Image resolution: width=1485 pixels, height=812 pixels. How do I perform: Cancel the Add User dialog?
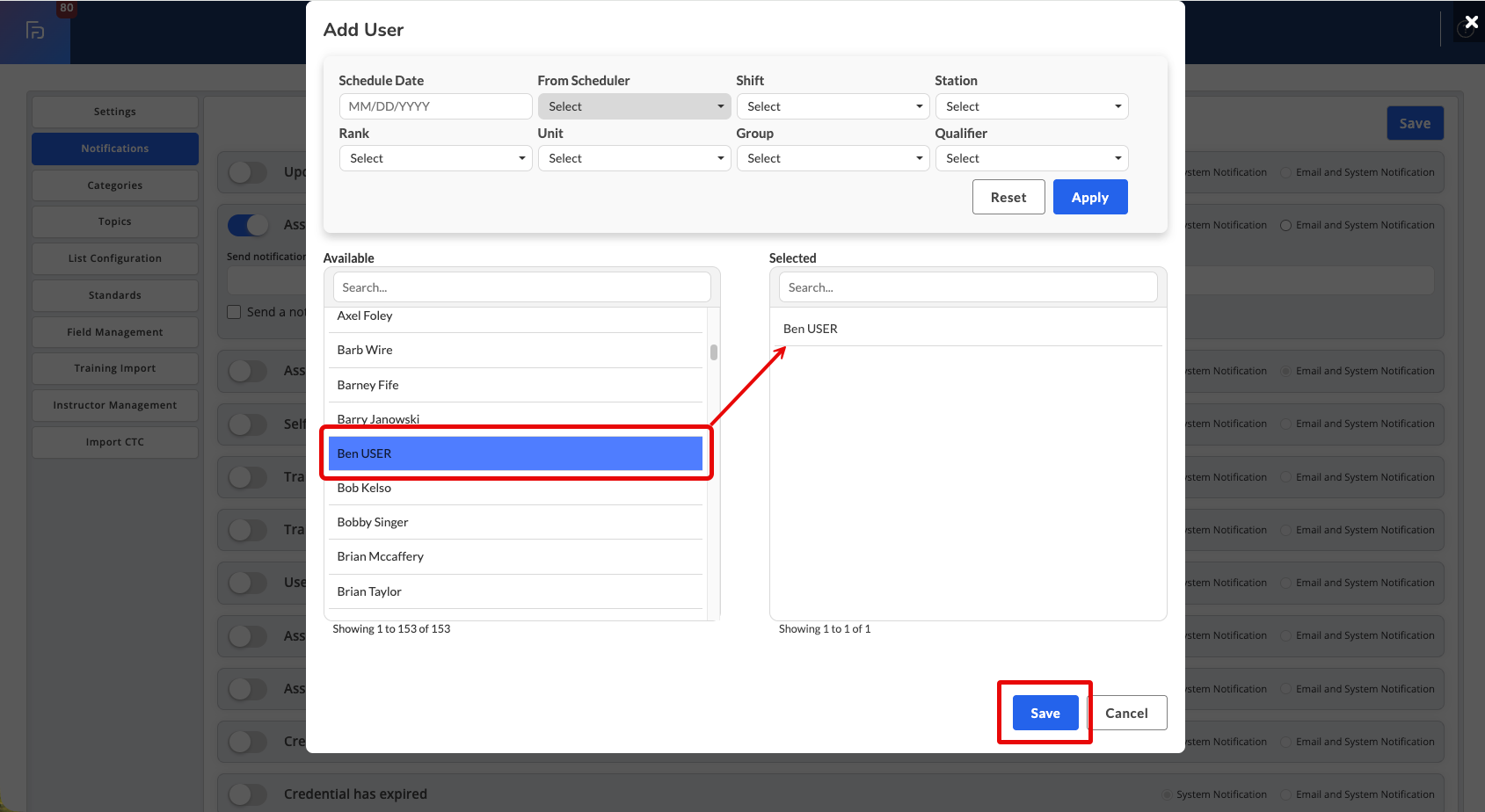click(x=1127, y=713)
